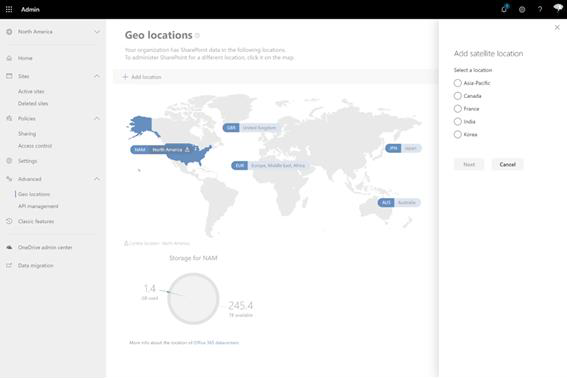Click the Cancel button
This screenshot has height=379, width=567.
point(507,165)
